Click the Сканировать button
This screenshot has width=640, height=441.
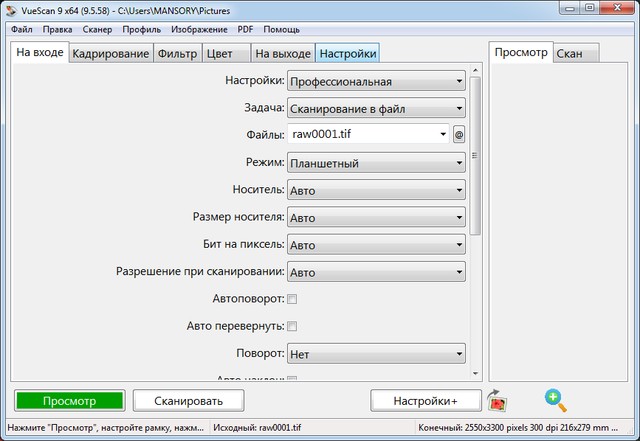tap(189, 401)
